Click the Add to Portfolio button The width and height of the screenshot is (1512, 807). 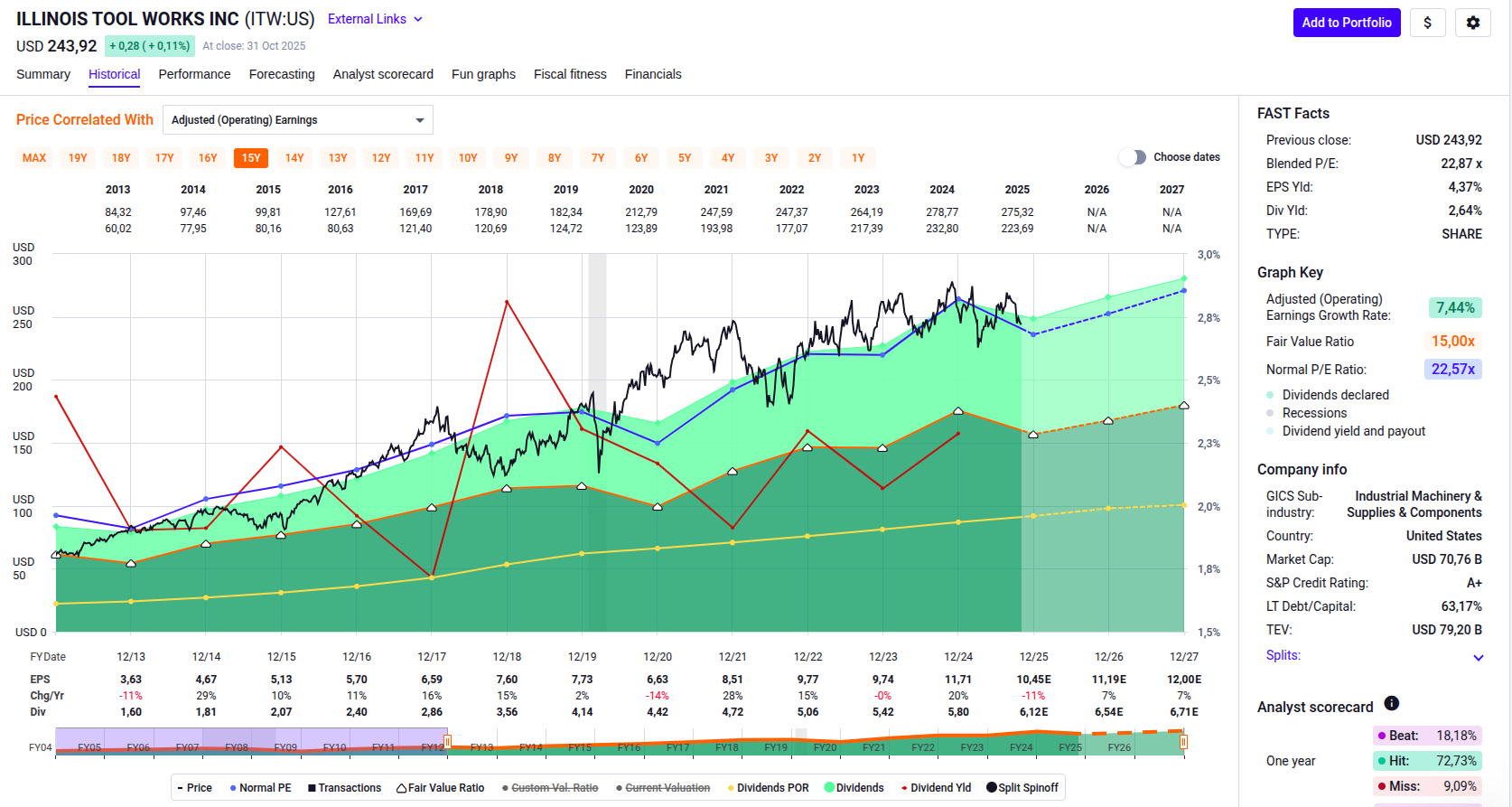[1346, 23]
